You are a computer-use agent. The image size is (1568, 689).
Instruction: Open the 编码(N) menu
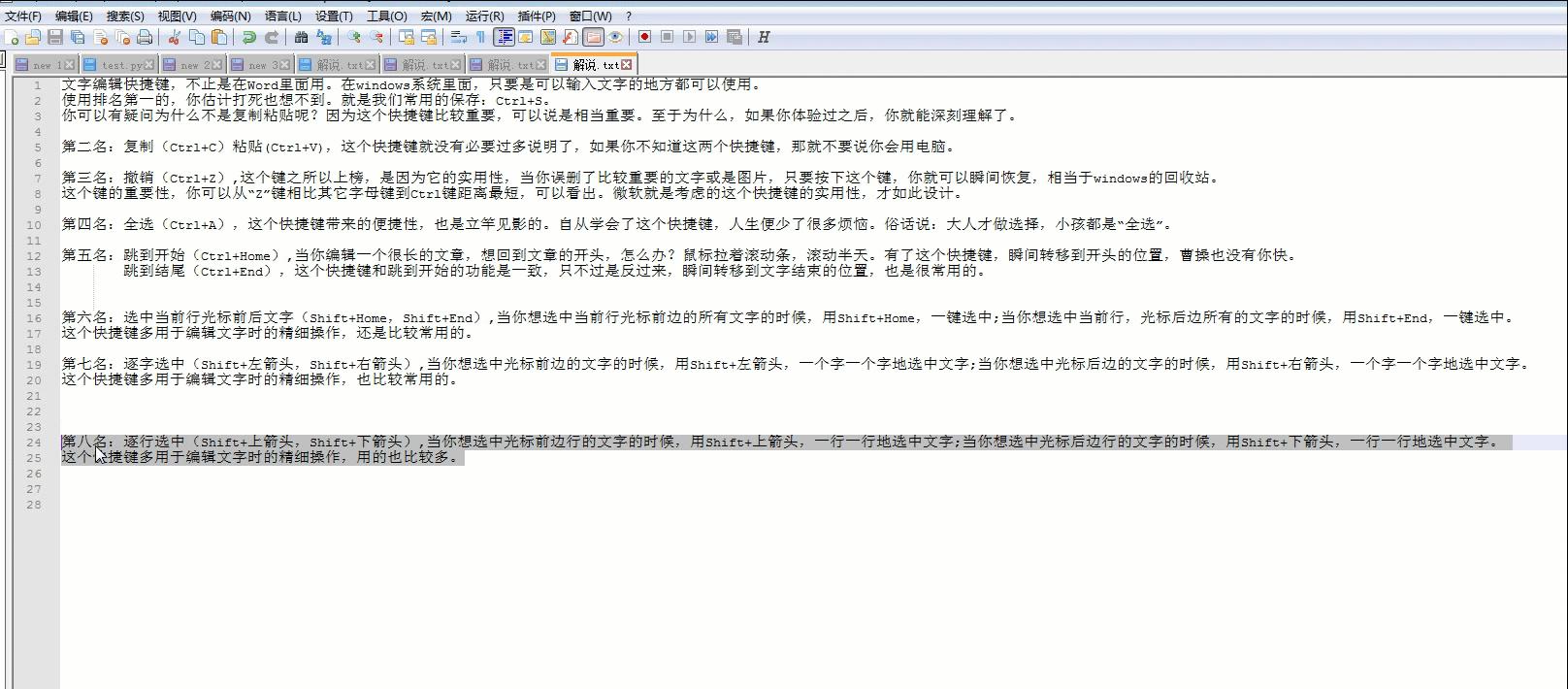pyautogui.click(x=230, y=16)
